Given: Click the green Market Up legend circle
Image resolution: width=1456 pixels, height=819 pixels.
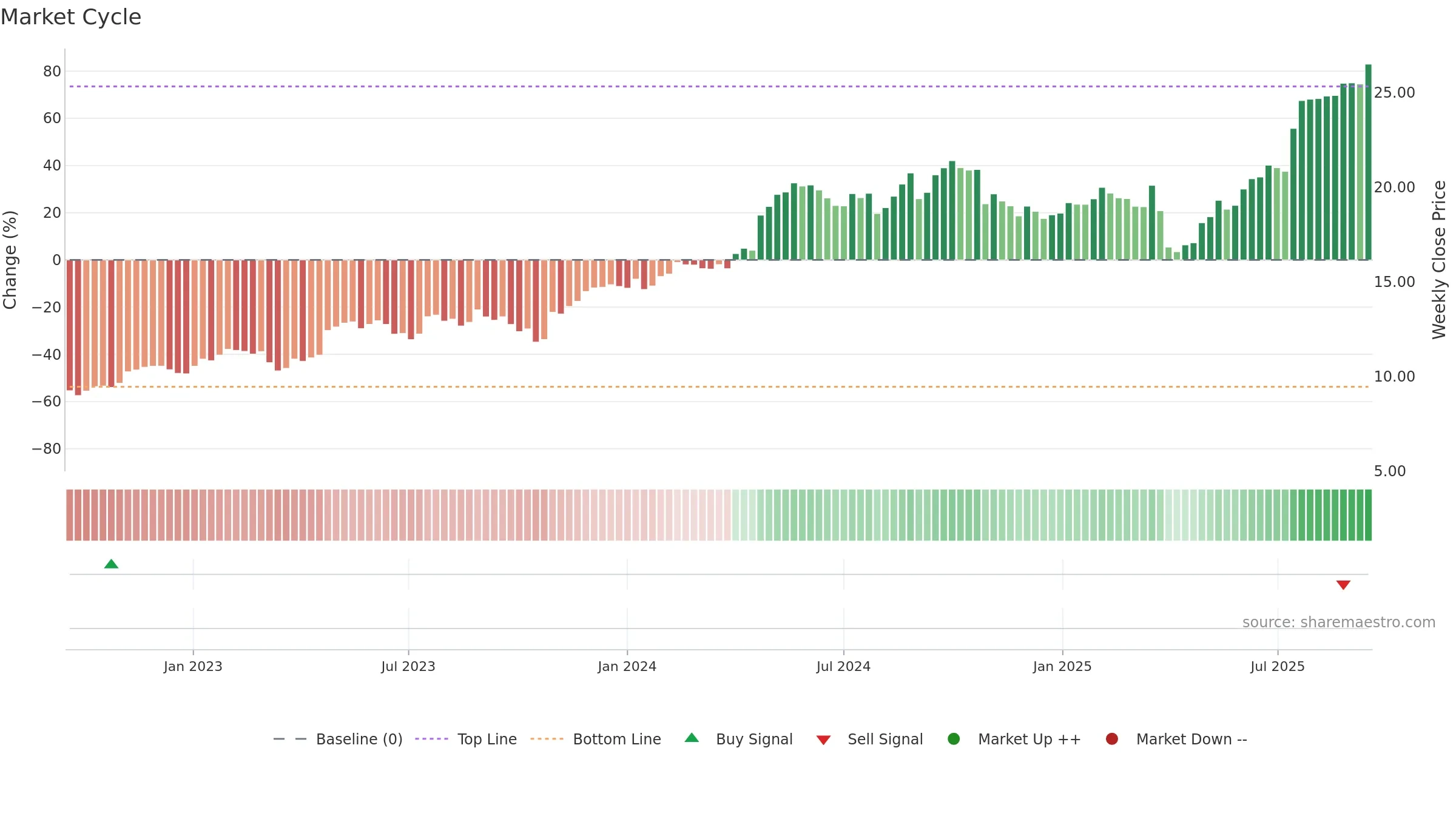Looking at the screenshot, I should [x=954, y=739].
